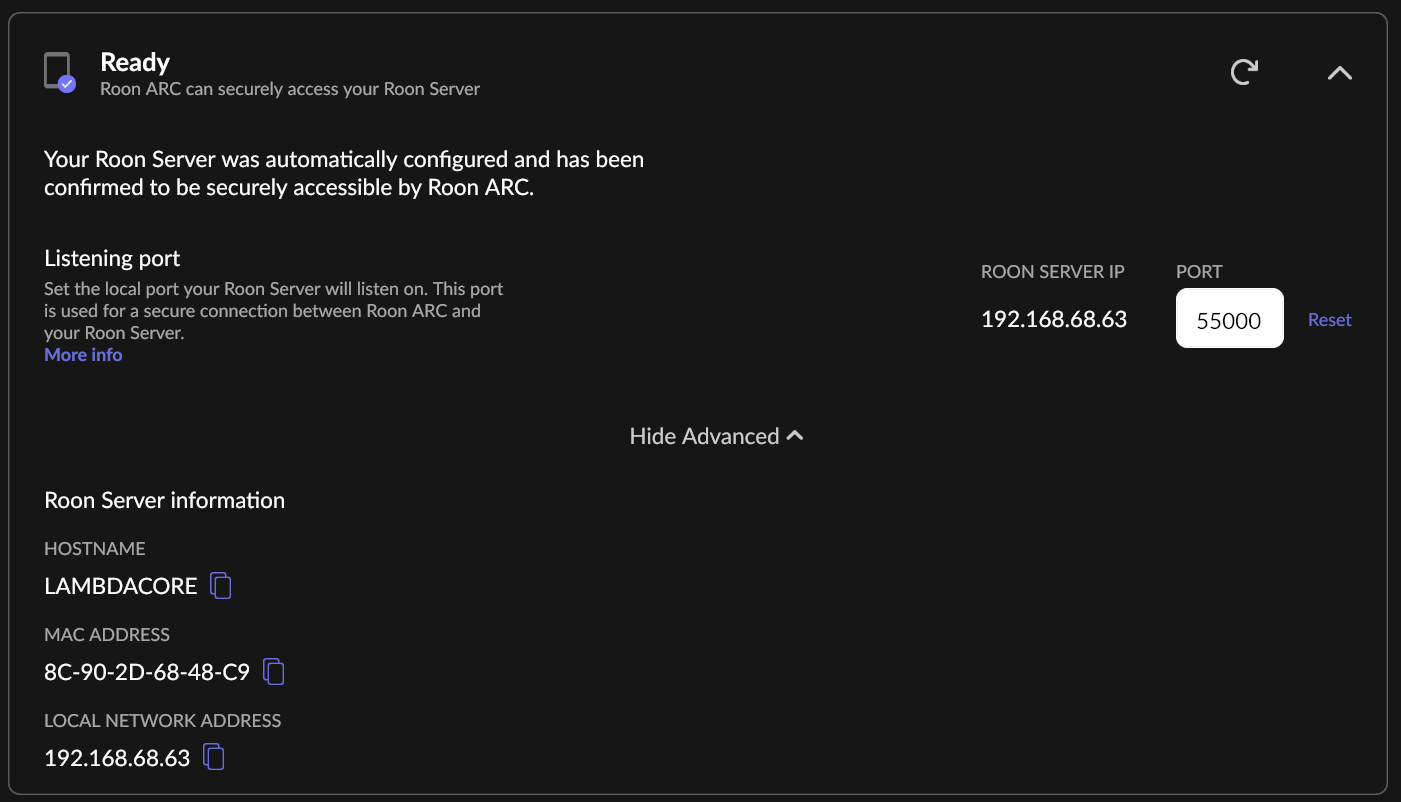Click the device ready status icon

point(60,72)
